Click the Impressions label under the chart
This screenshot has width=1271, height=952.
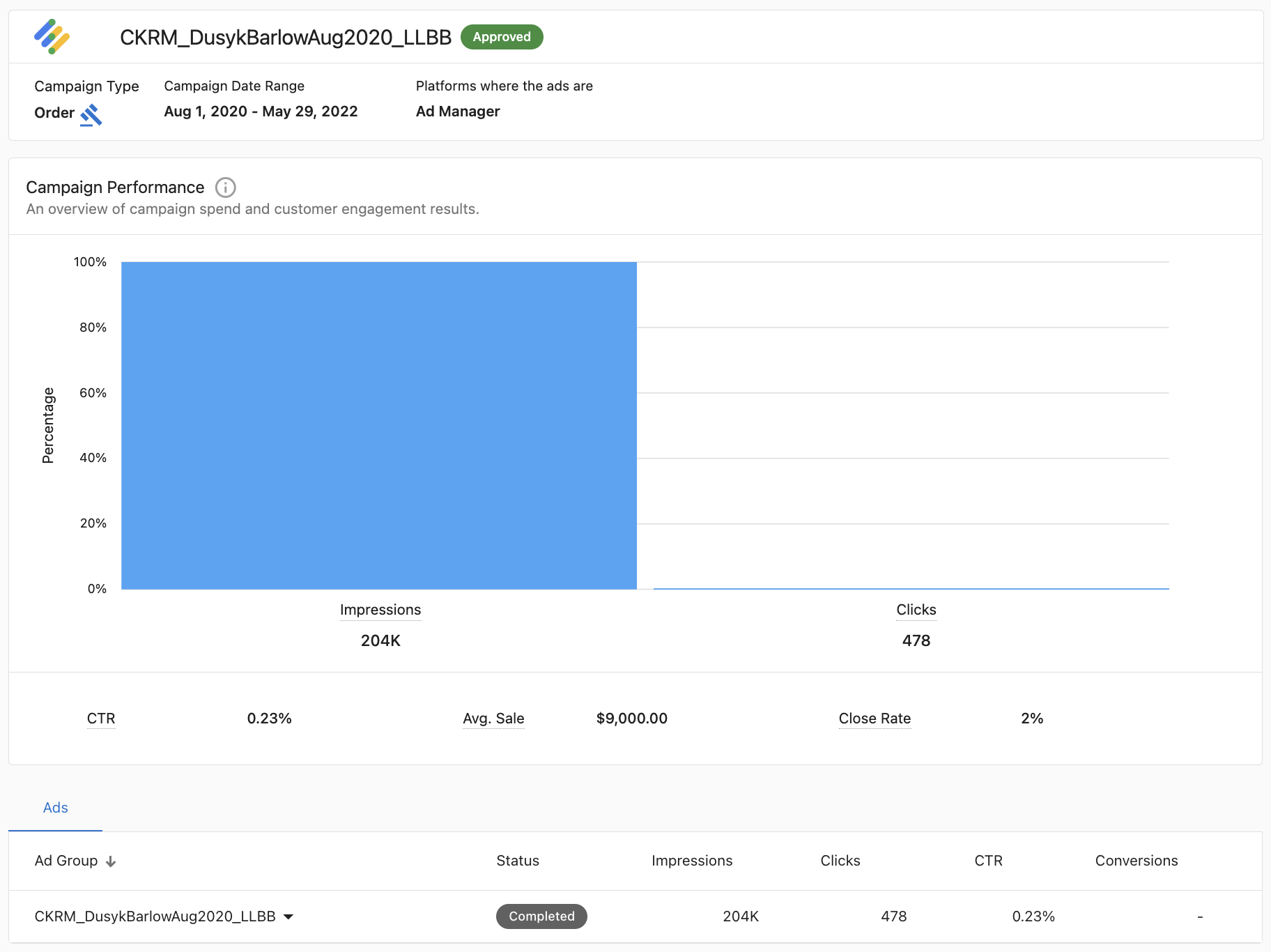[x=380, y=610]
